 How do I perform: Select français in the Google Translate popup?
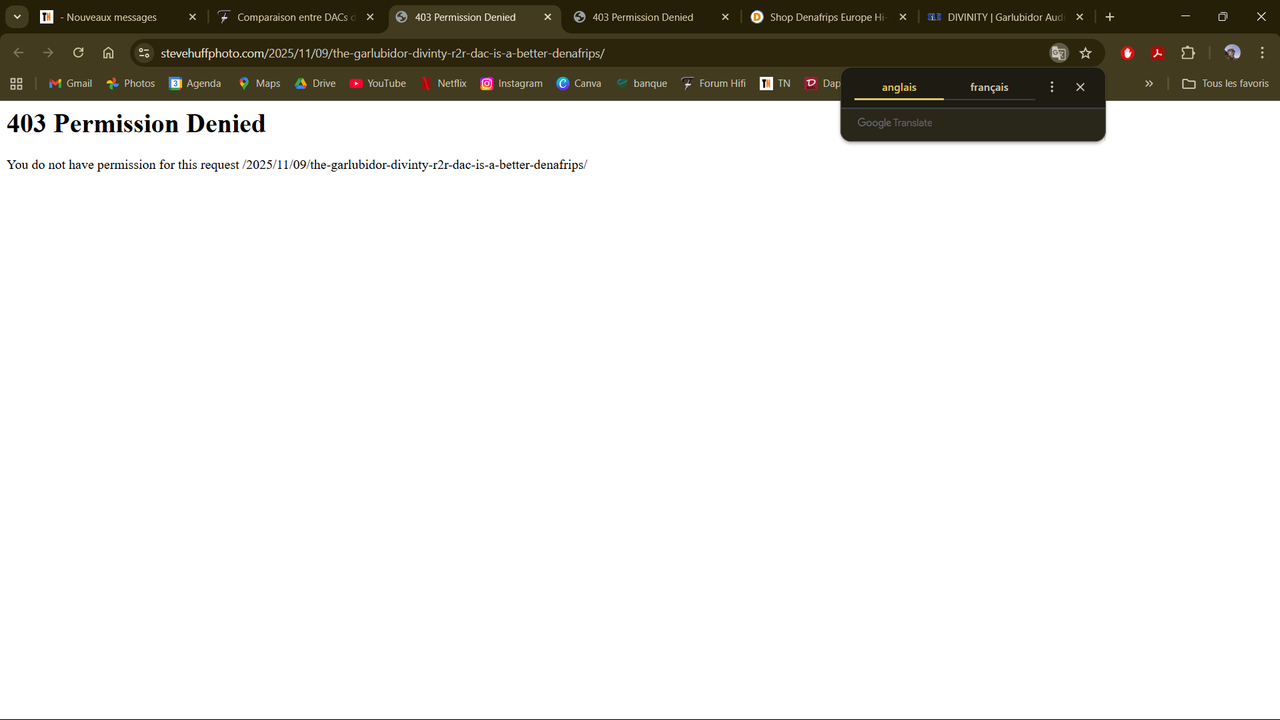tap(988, 87)
